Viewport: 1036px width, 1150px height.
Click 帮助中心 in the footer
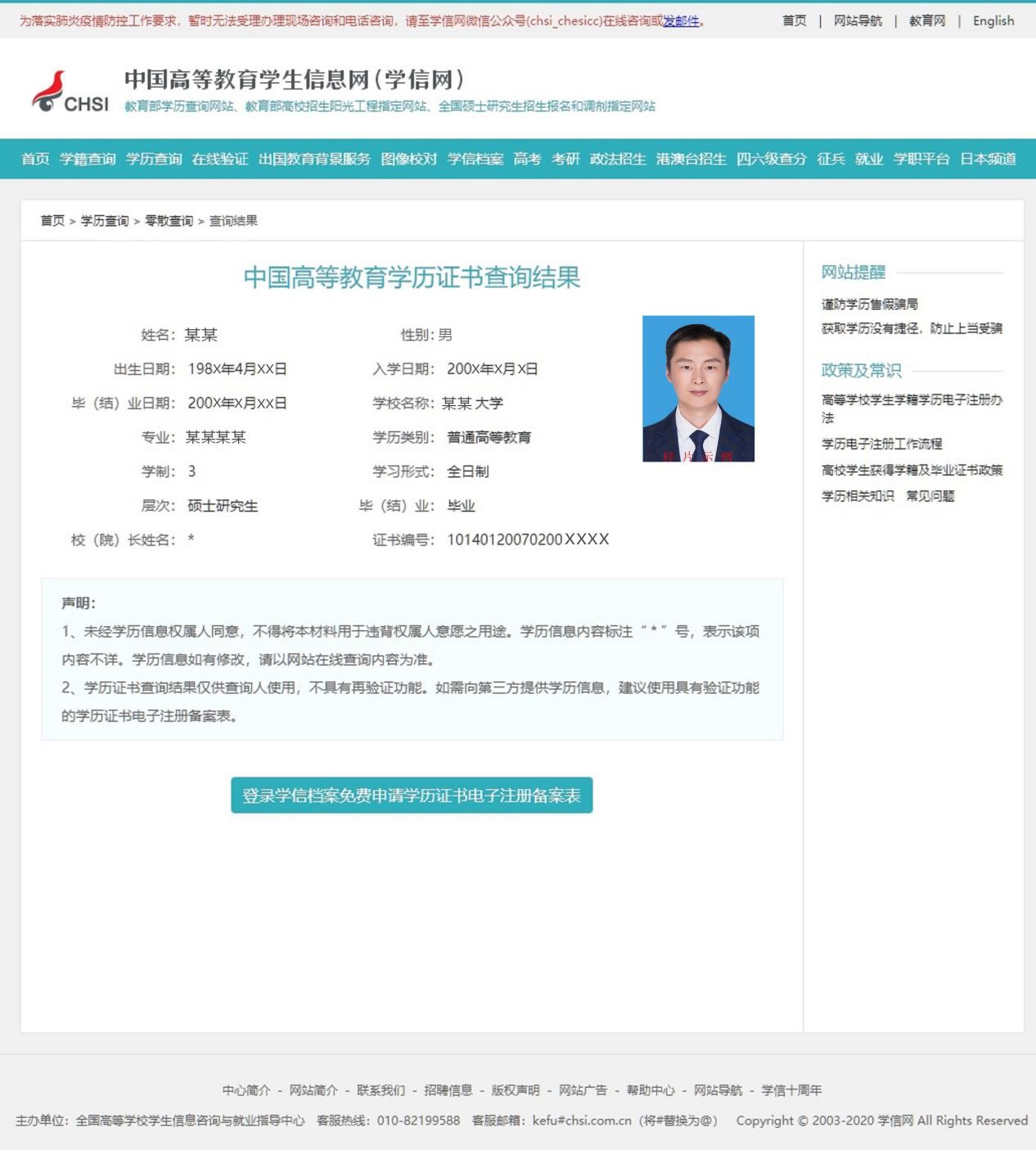click(651, 1090)
